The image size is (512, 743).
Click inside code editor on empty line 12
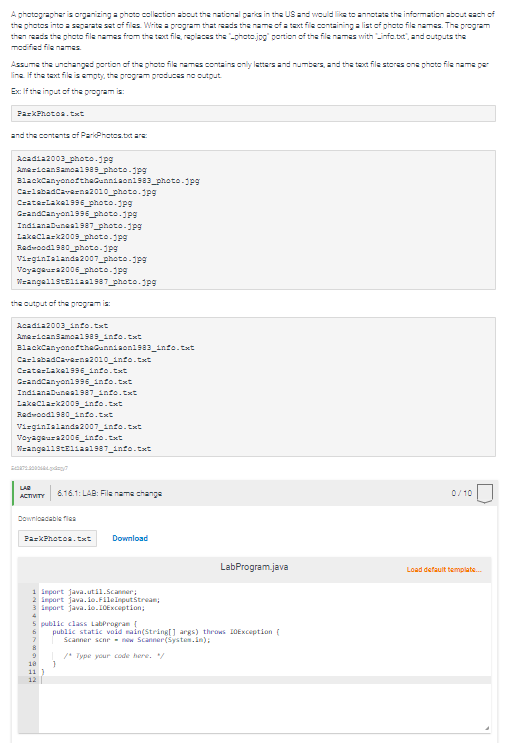point(265,680)
